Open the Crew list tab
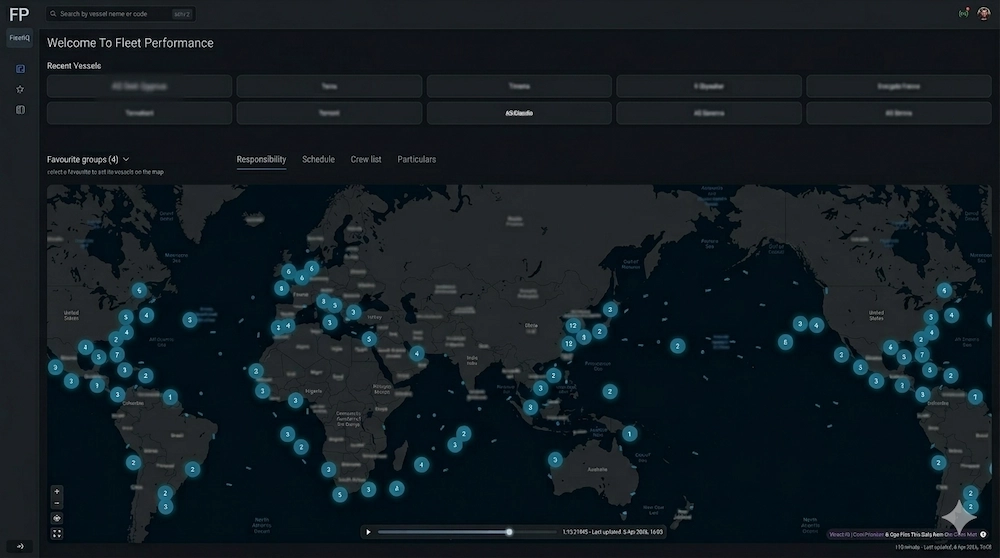The width and height of the screenshot is (1000, 558). click(x=366, y=160)
